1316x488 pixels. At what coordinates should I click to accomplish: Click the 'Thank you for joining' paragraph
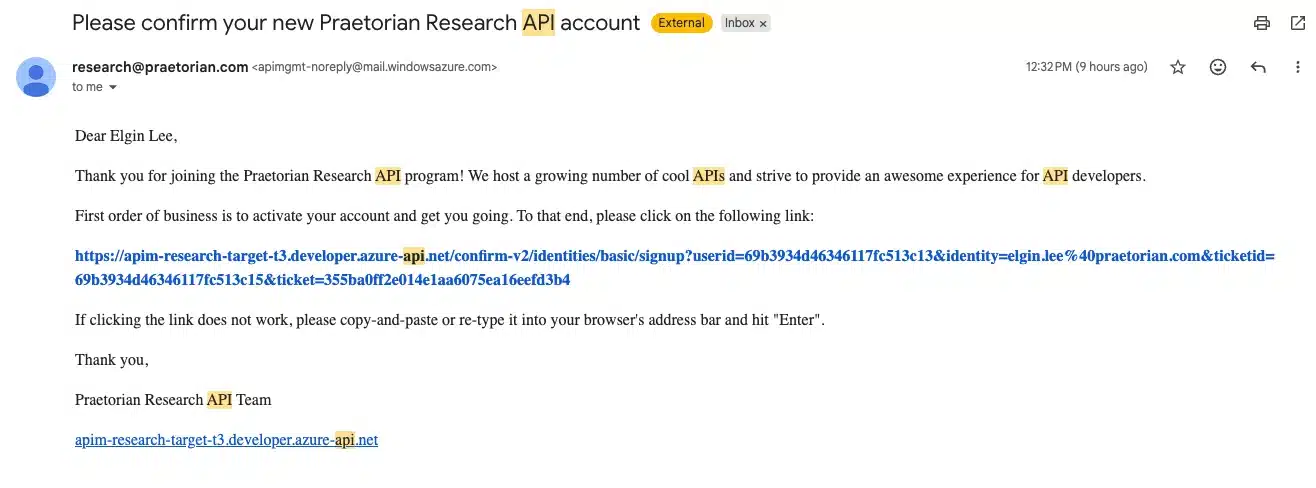610,176
